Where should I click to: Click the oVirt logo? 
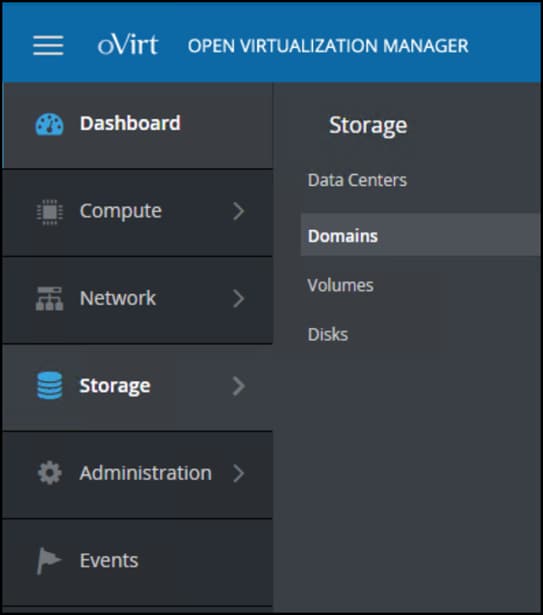[128, 45]
